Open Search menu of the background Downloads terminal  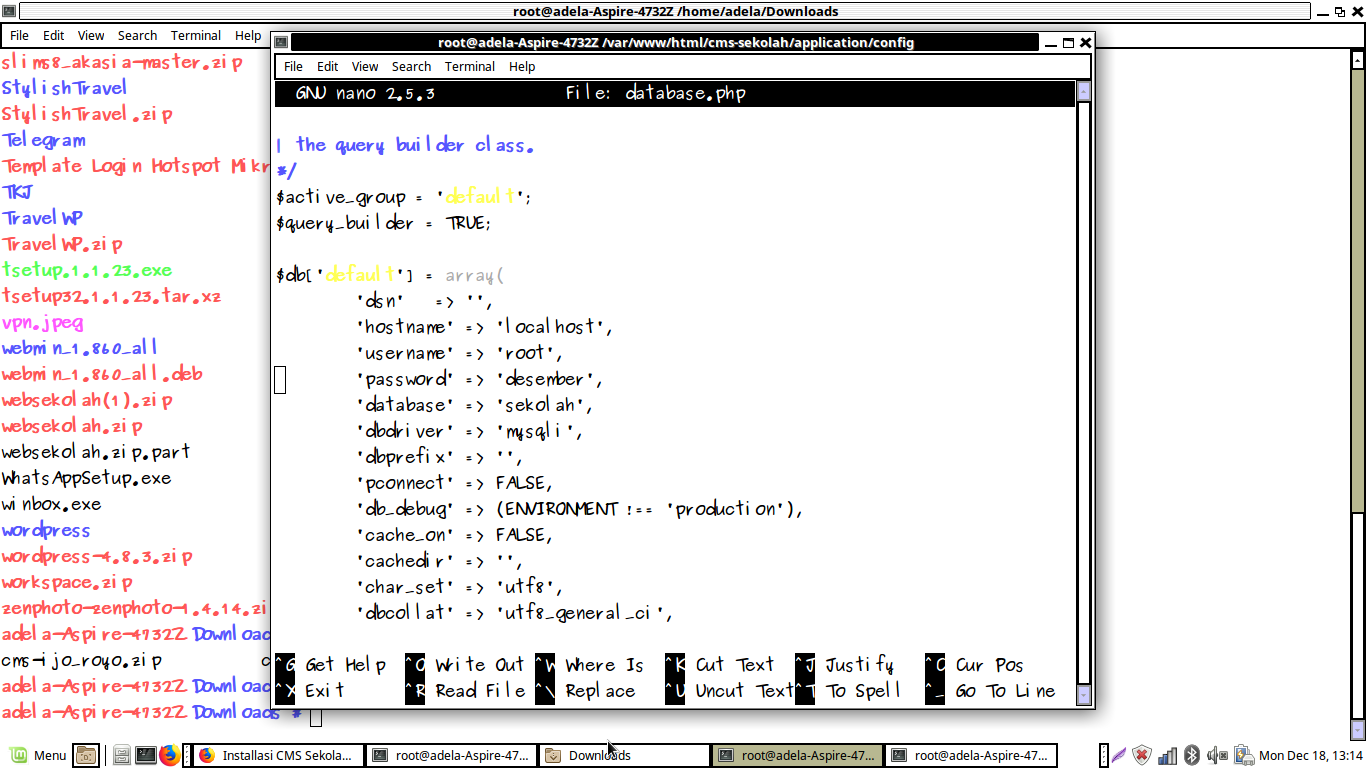tap(137, 35)
